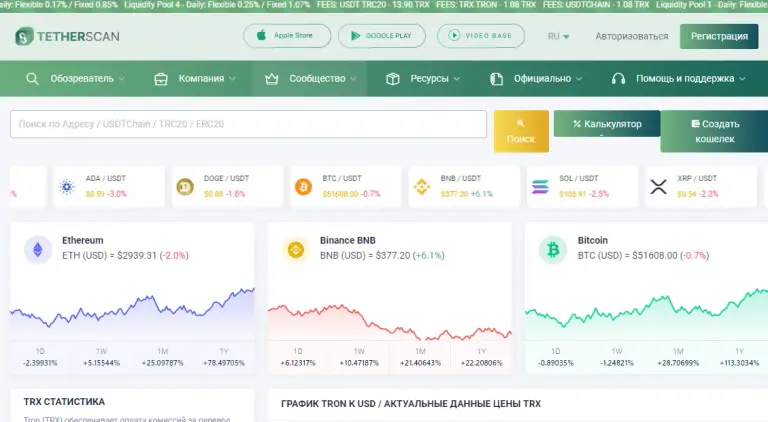The height and width of the screenshot is (422, 768).
Task: Click the green Bitcoin icon on chart card
Action: 553,250
